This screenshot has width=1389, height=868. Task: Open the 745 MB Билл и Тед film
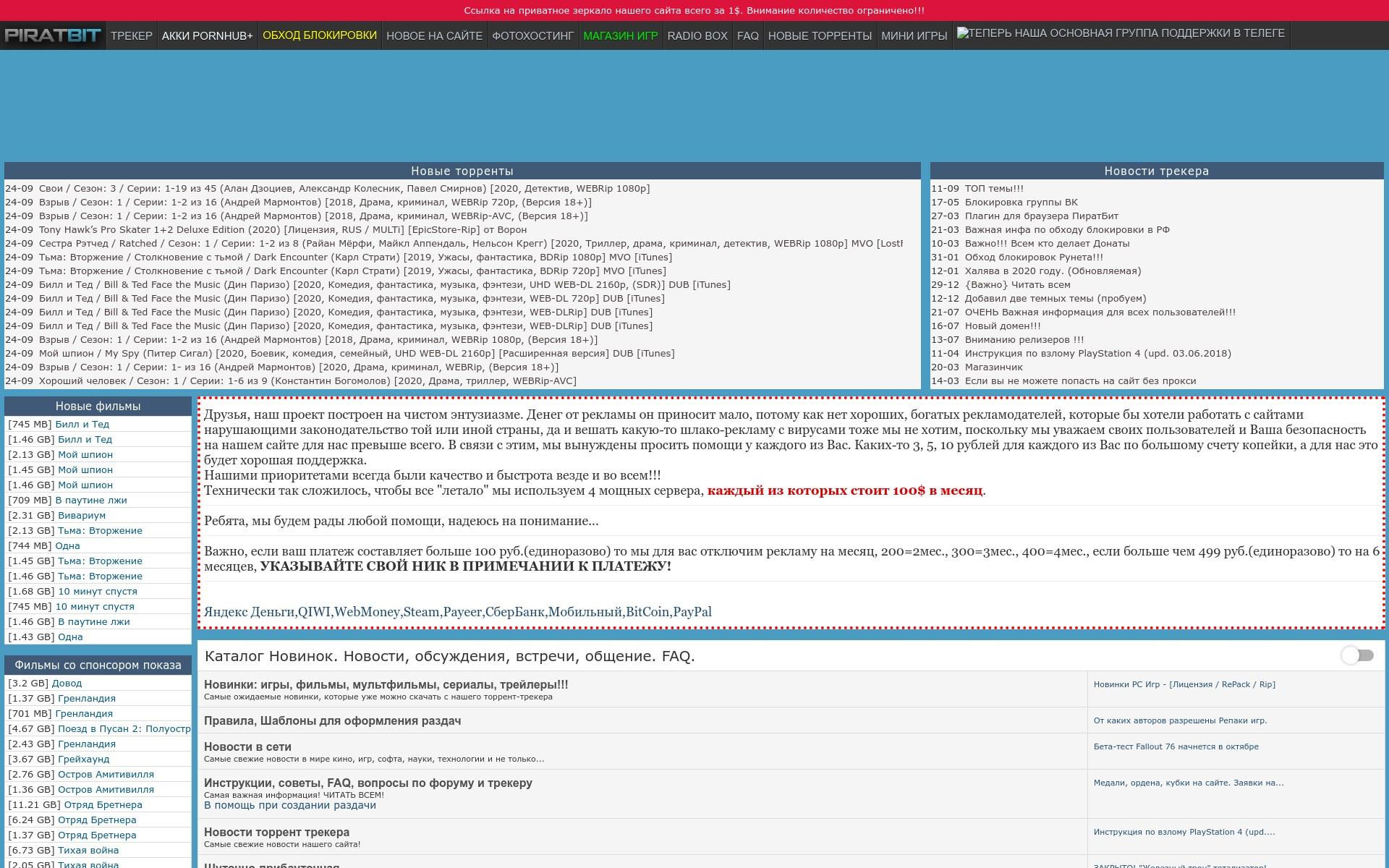[82, 424]
